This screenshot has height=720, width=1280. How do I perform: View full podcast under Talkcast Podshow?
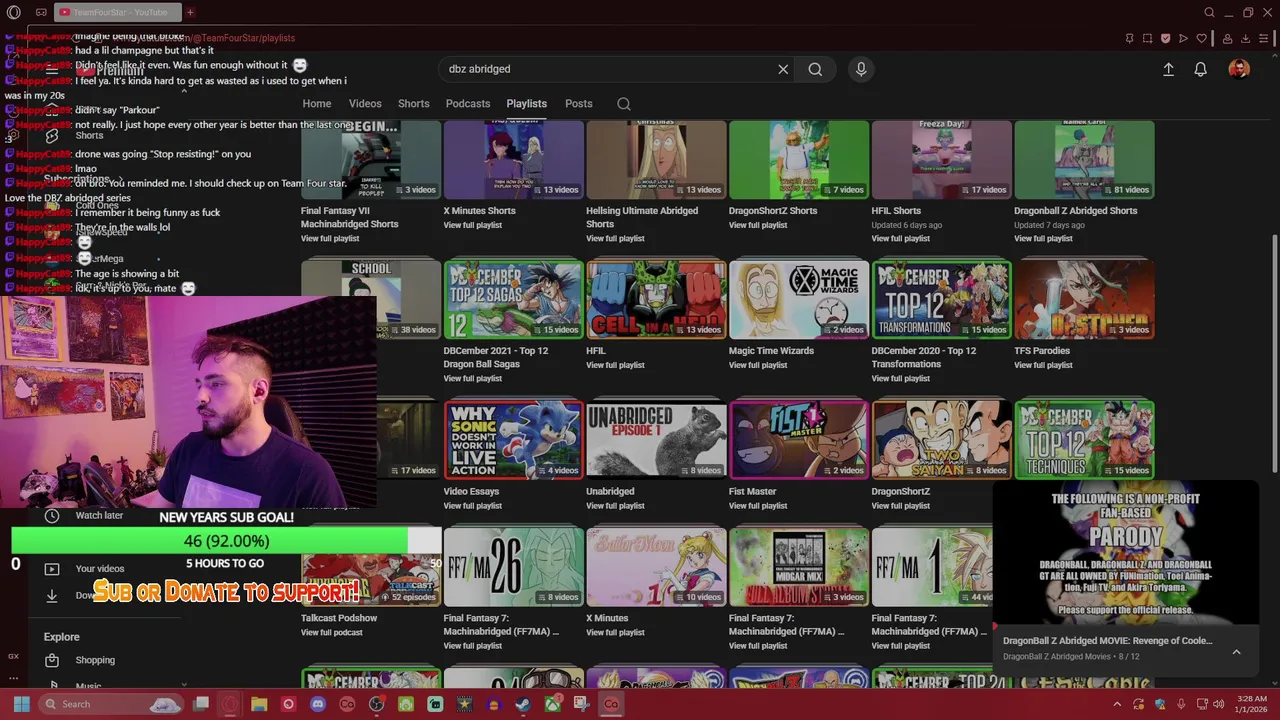pyautogui.click(x=331, y=633)
